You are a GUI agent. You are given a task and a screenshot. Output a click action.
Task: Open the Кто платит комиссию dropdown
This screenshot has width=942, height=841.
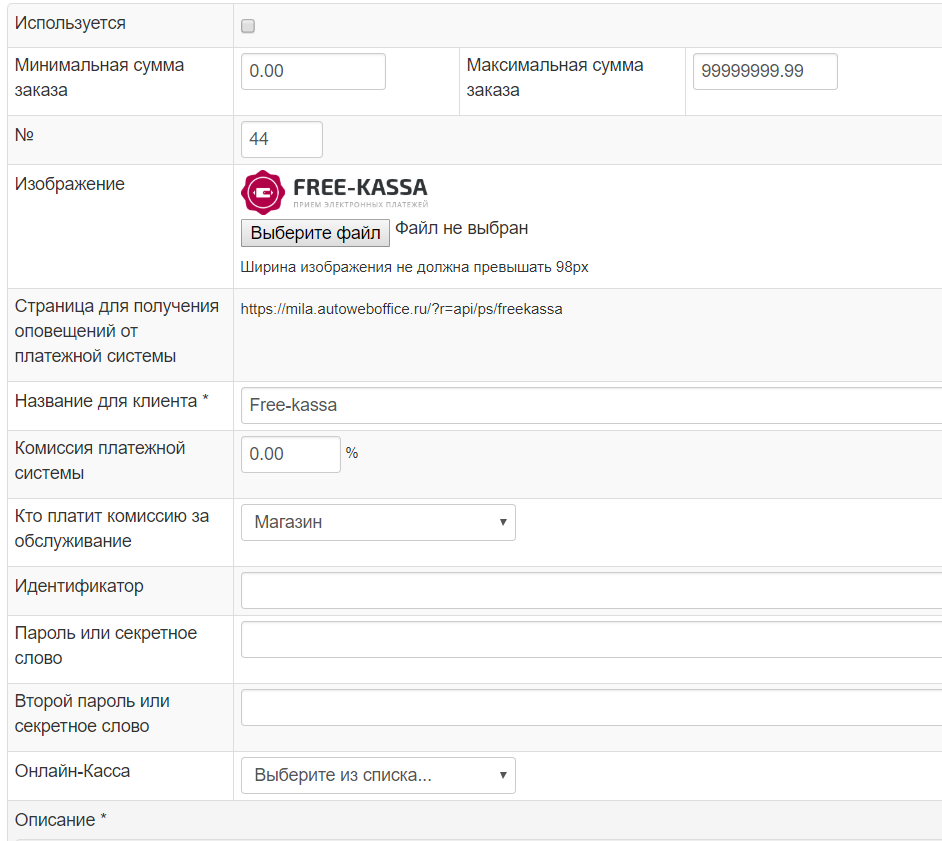(378, 522)
